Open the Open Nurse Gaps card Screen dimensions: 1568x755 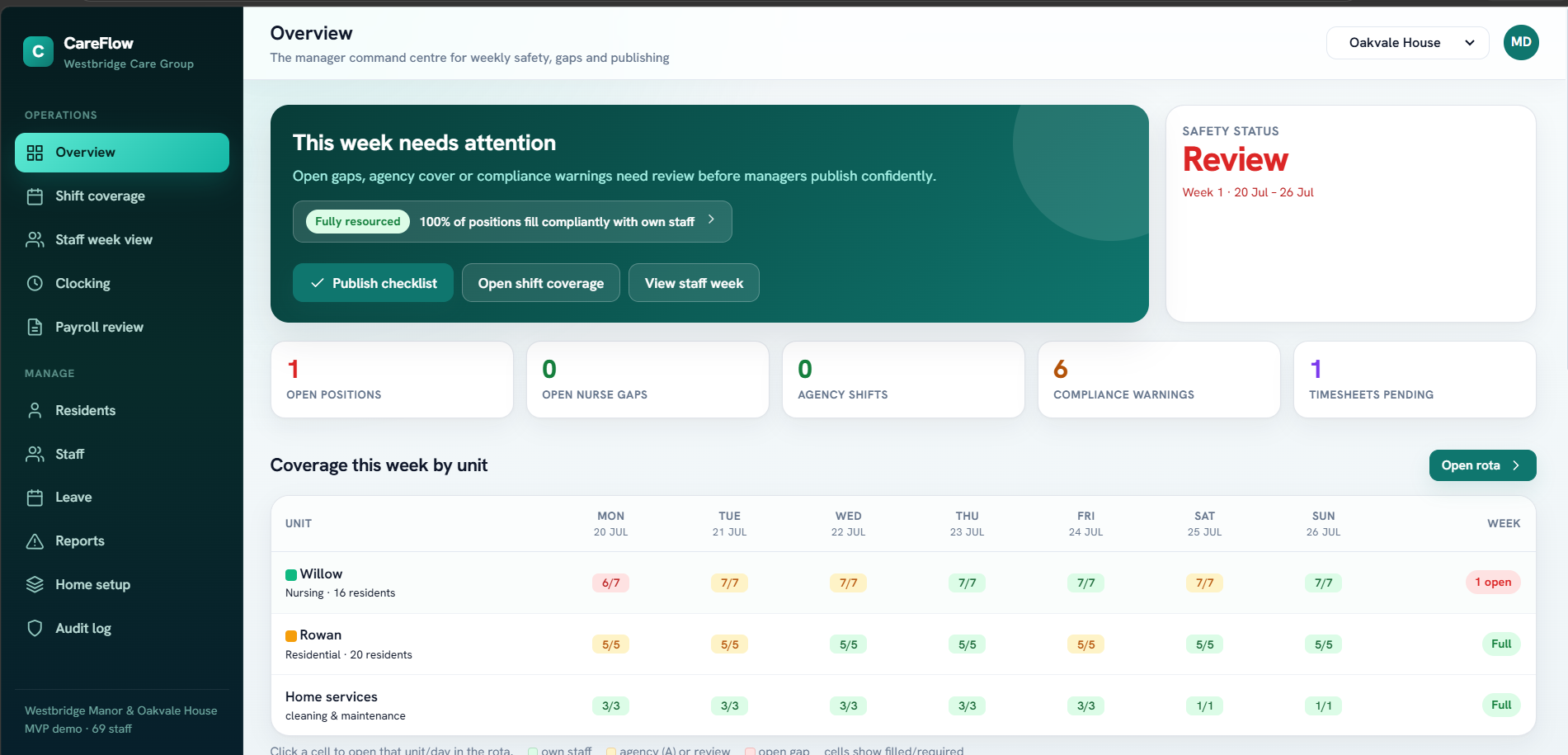click(647, 380)
